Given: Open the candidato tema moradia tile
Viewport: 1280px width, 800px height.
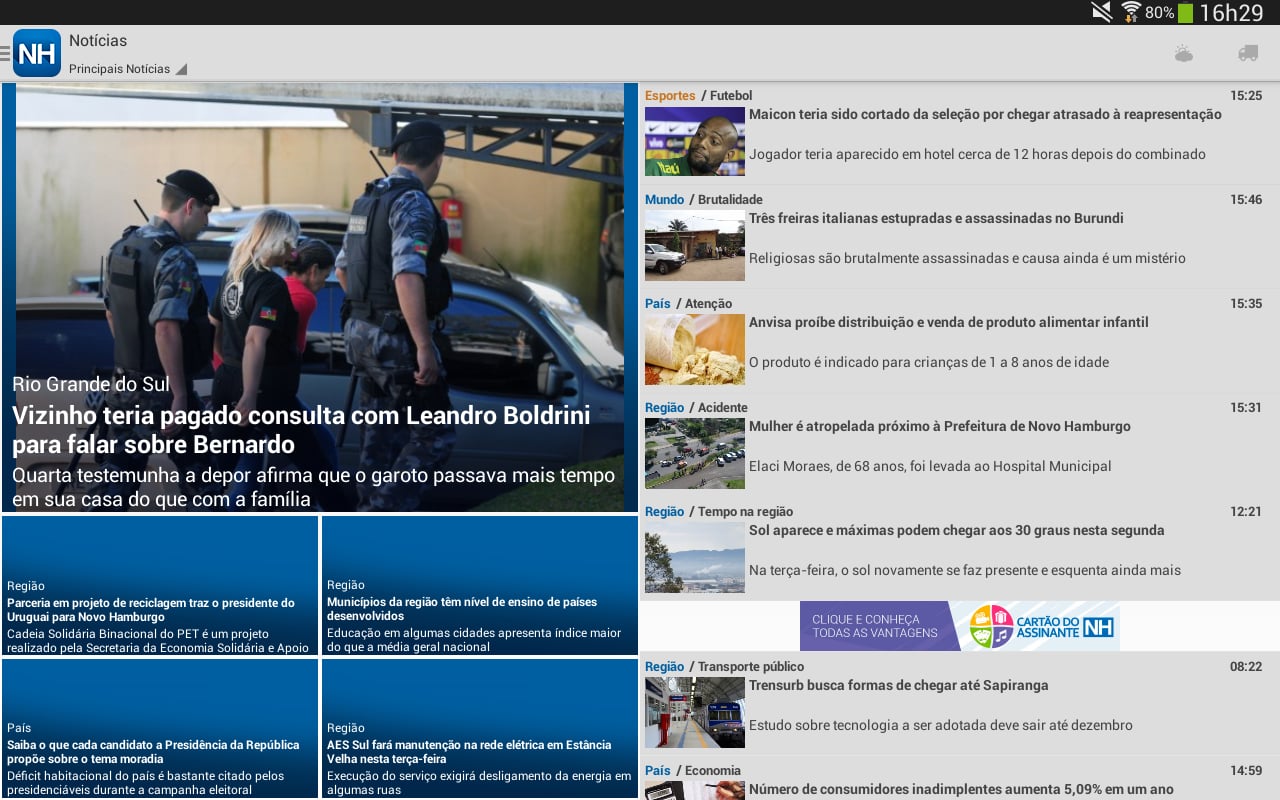Looking at the screenshot, I should pyautogui.click(x=160, y=728).
